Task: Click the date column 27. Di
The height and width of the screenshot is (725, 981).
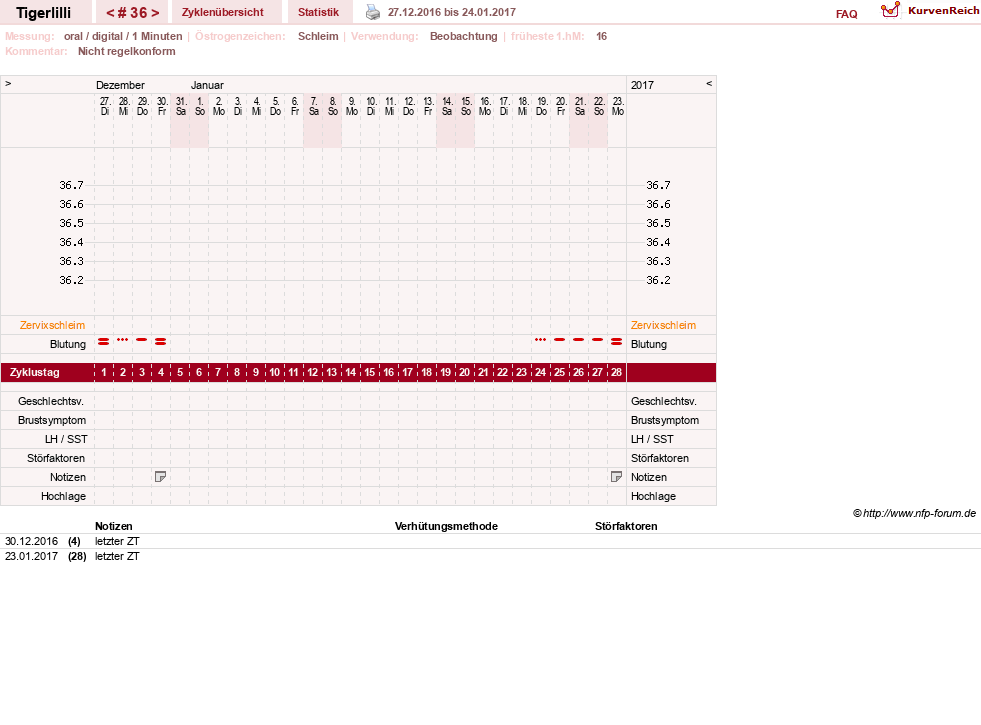Action: click(104, 106)
